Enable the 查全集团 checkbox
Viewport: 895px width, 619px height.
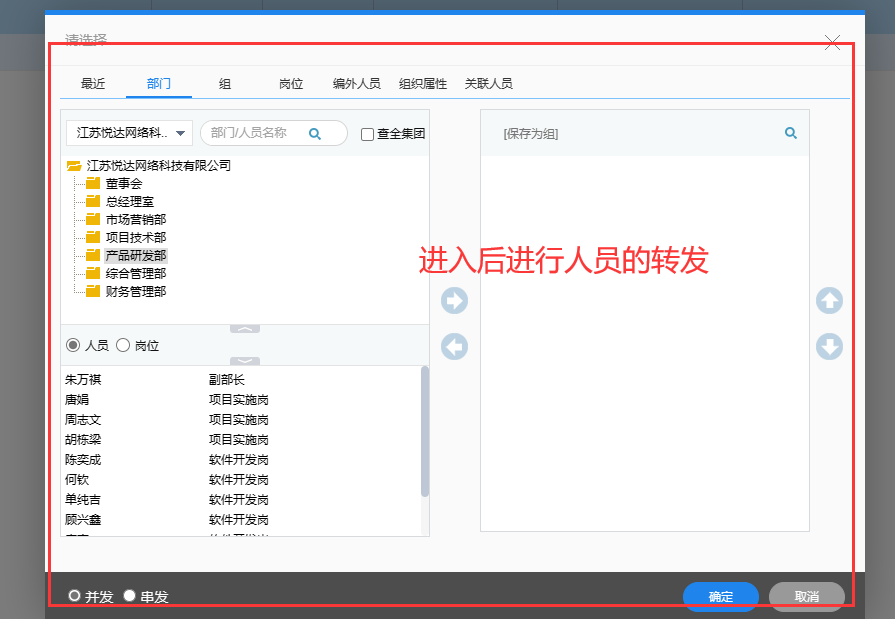pos(367,134)
